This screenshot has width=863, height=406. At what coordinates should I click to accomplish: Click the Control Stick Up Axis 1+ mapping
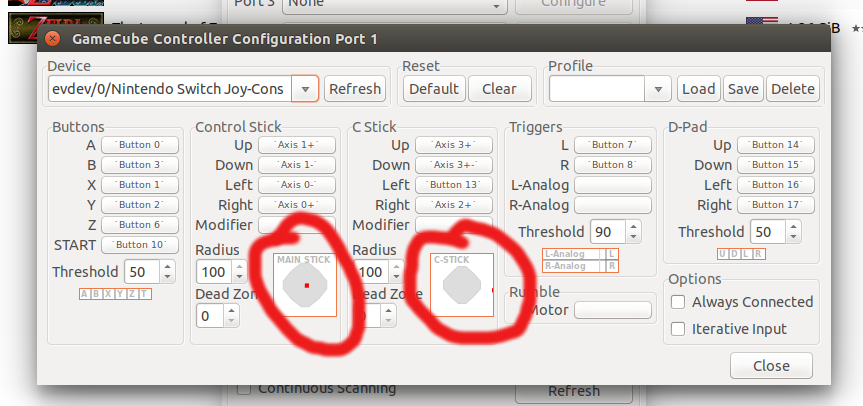coord(297,145)
